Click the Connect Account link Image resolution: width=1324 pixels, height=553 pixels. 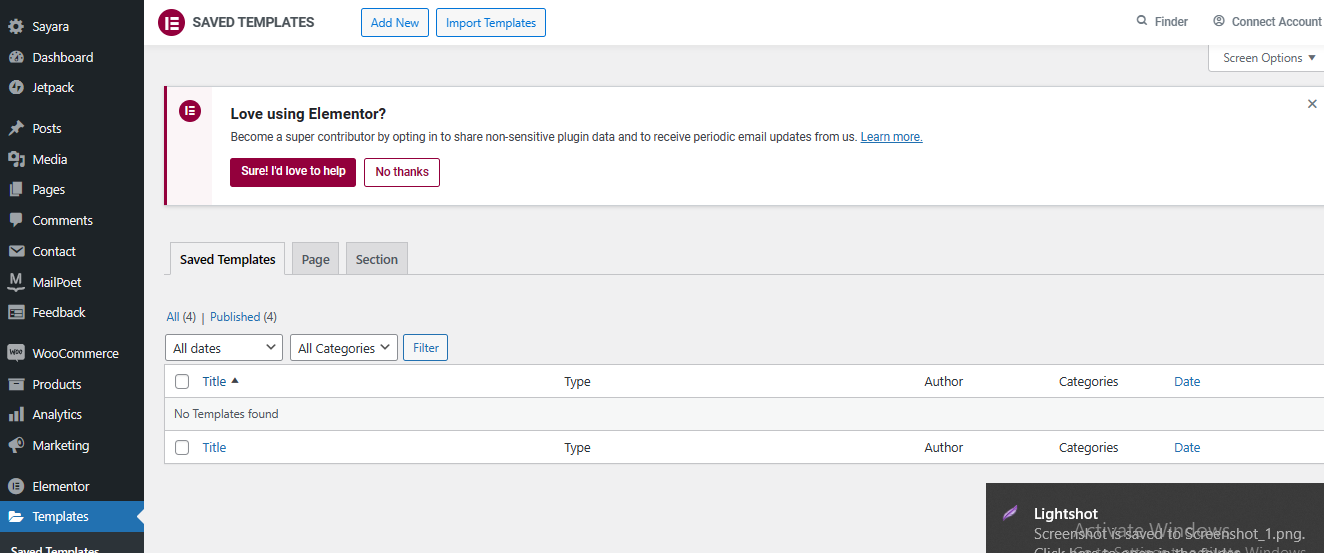(x=1267, y=21)
